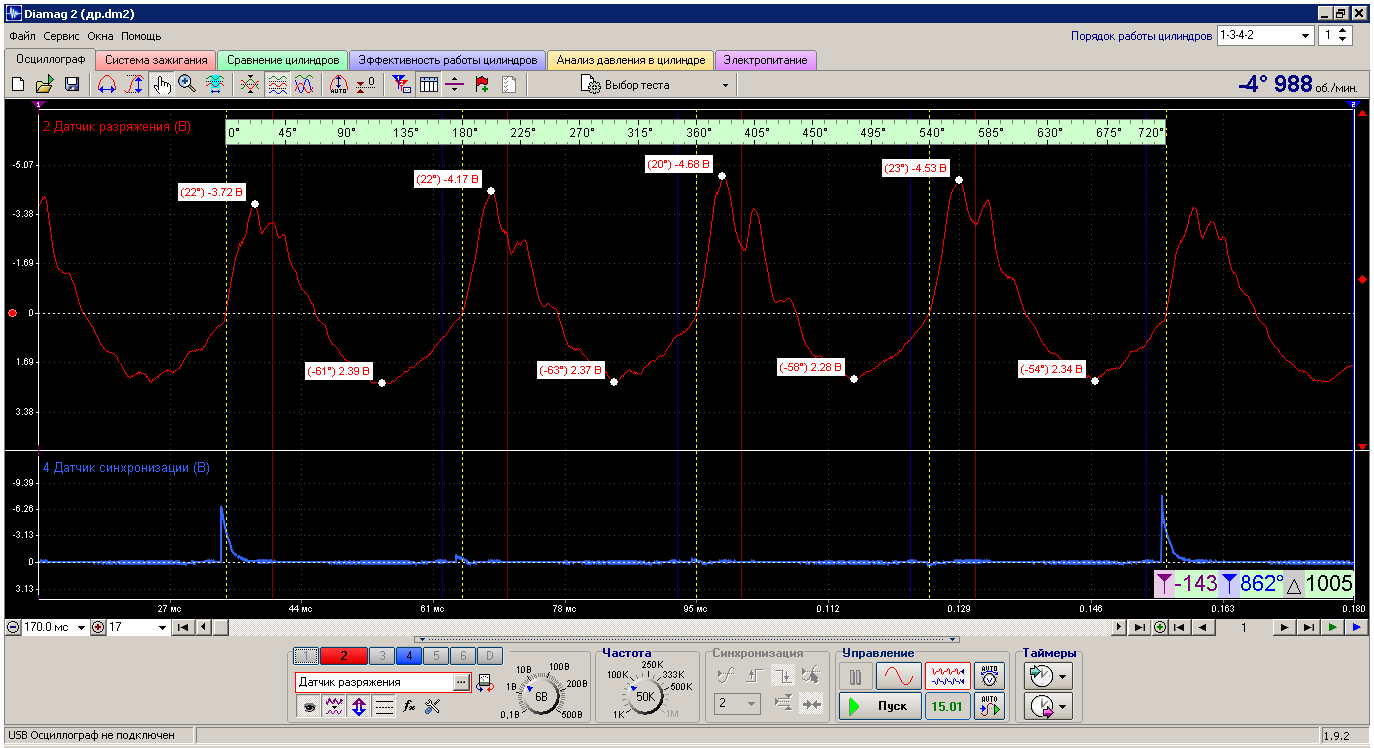Open channel settings with the wrench icon
Viewport: 1374px width, 748px height.
(x=432, y=706)
